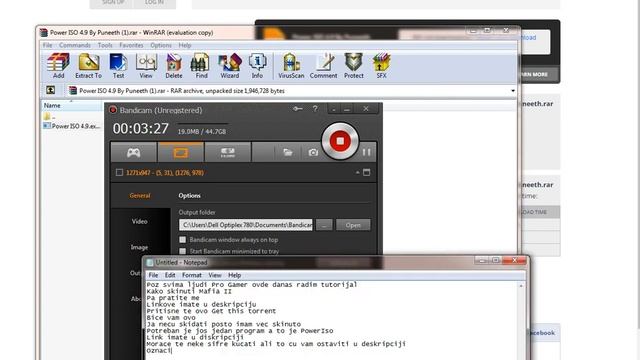Open Notepad Format menu

(192, 275)
